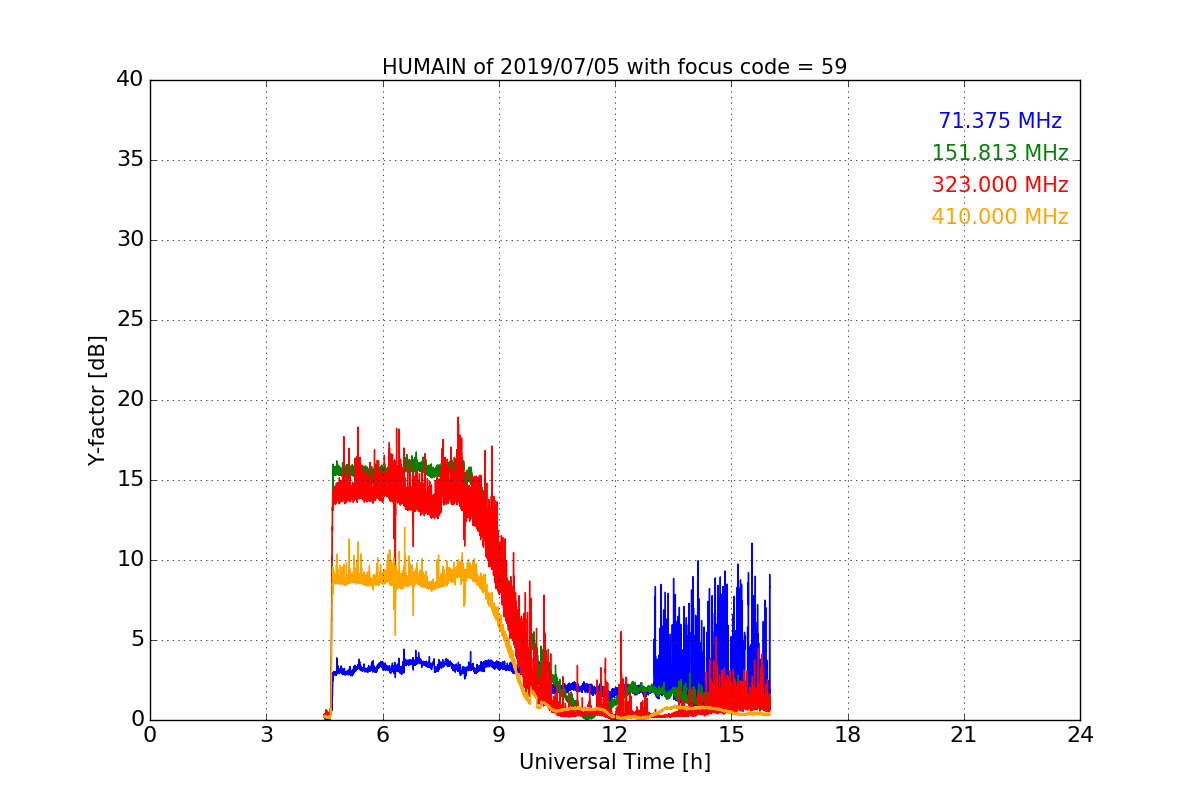This screenshot has width=1200, height=800.
Task: Click the Universal Time [h] axis label
Action: [x=614, y=762]
